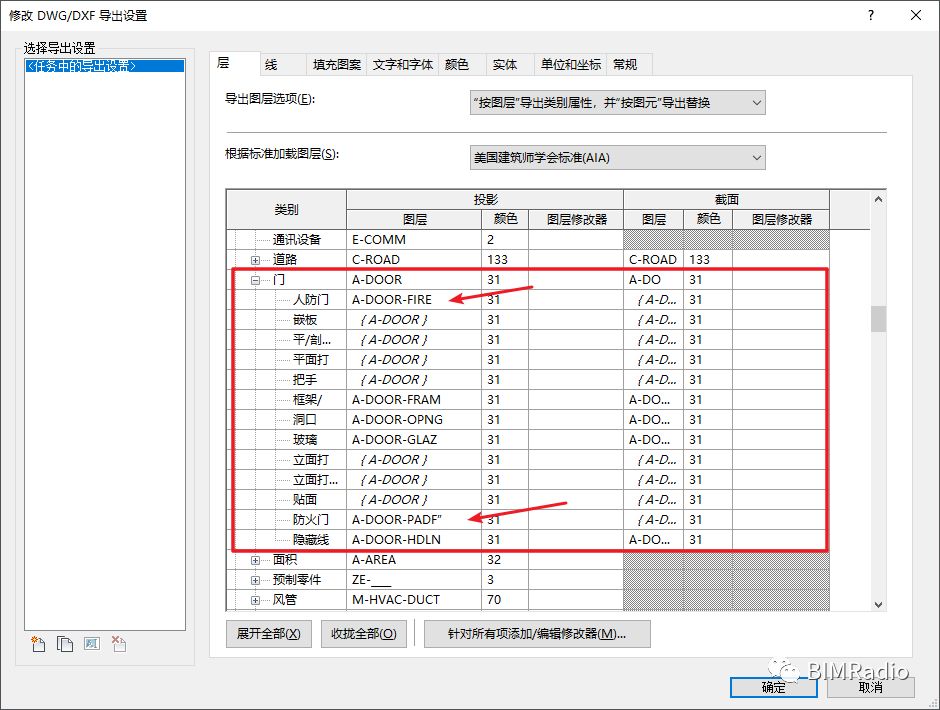
Task: Click the 展开全部 button
Action: [x=269, y=634]
